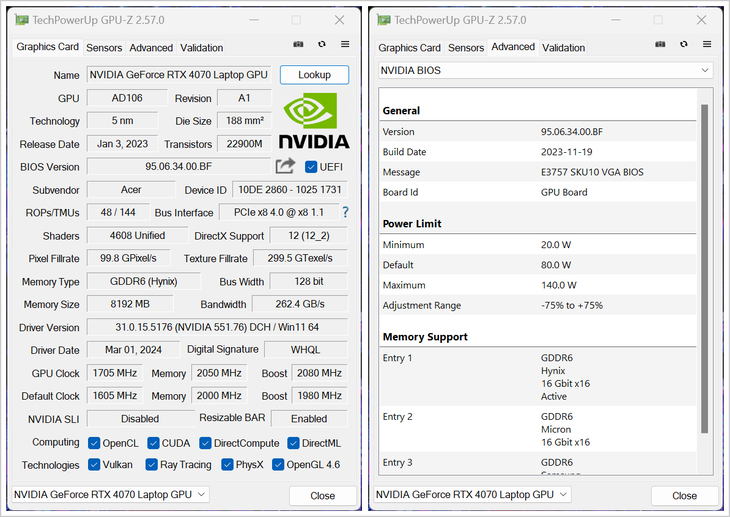Open the hamburger menu in right GPU-Z window

[x=707, y=44]
